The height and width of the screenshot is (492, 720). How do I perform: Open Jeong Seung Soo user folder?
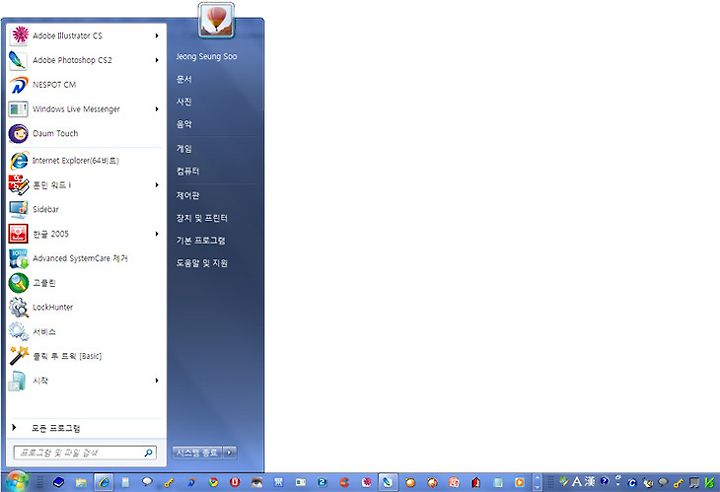click(x=206, y=56)
